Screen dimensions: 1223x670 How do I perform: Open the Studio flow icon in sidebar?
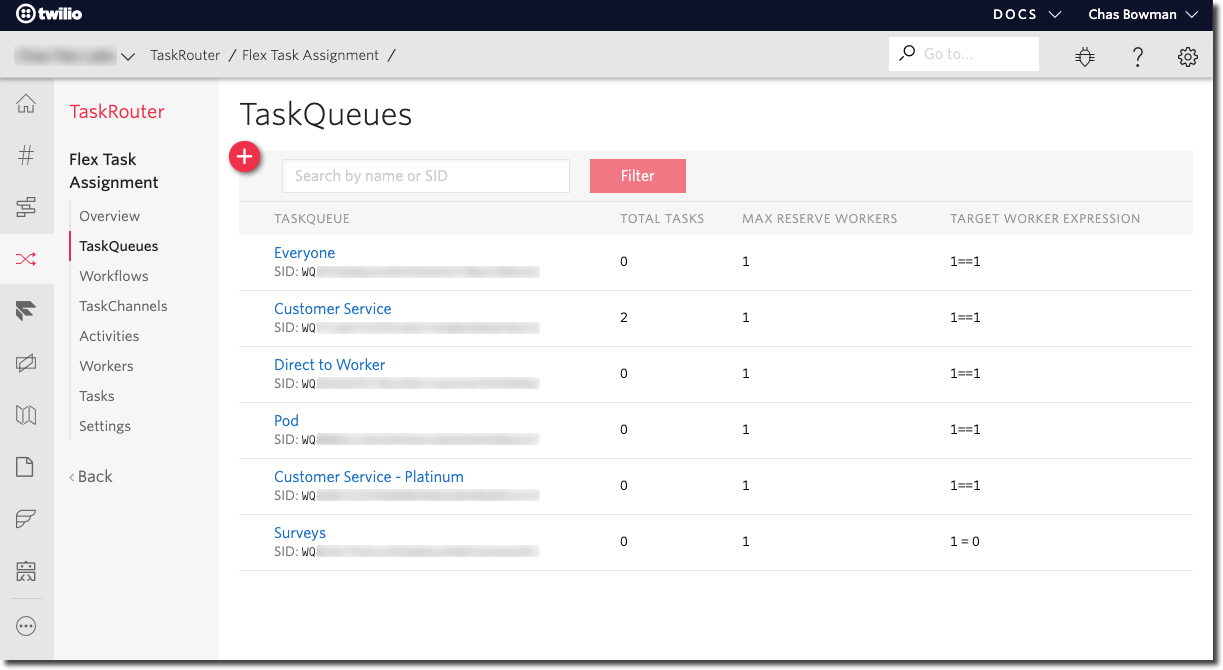(x=26, y=207)
